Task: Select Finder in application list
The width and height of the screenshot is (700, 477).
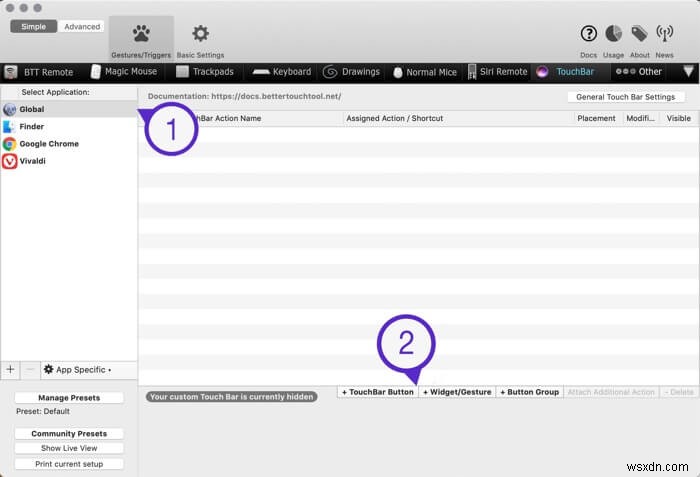Action: 69,126
